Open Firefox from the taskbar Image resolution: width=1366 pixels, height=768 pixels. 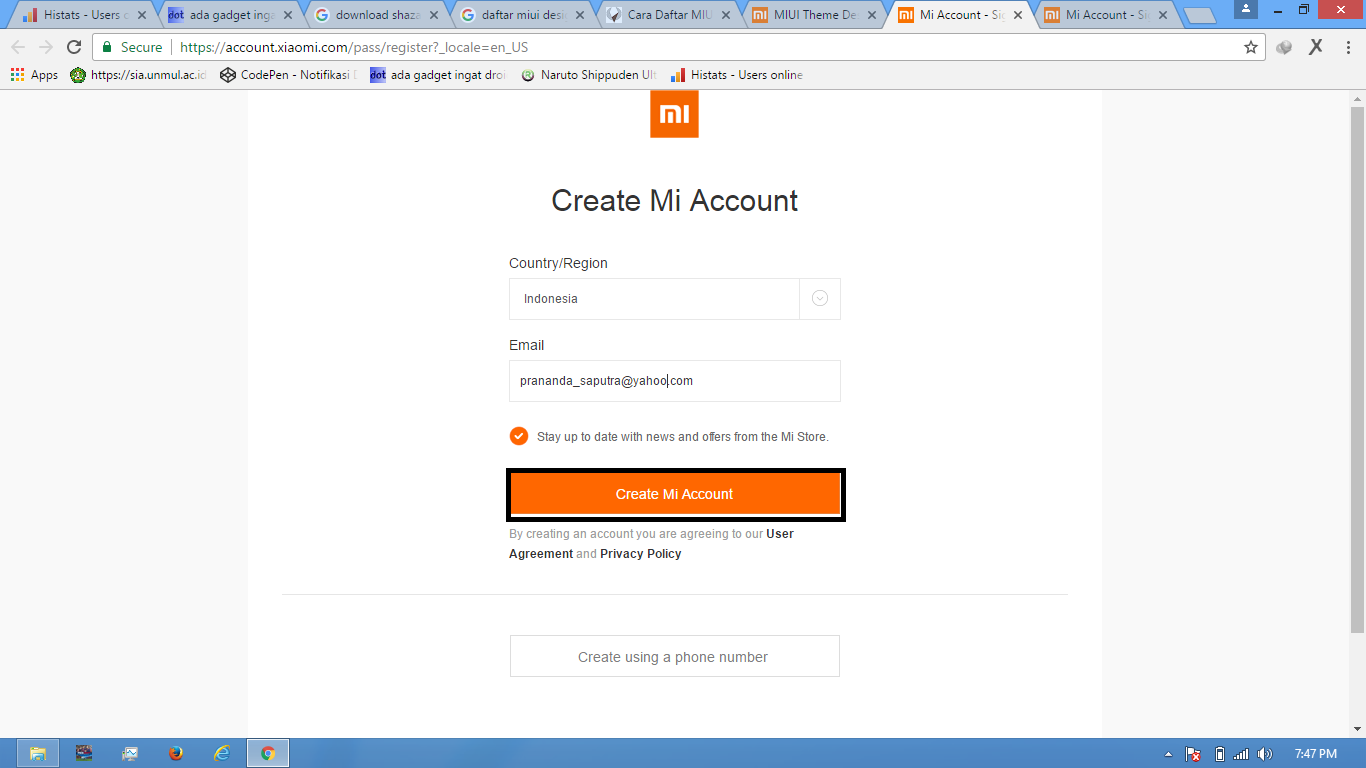176,753
